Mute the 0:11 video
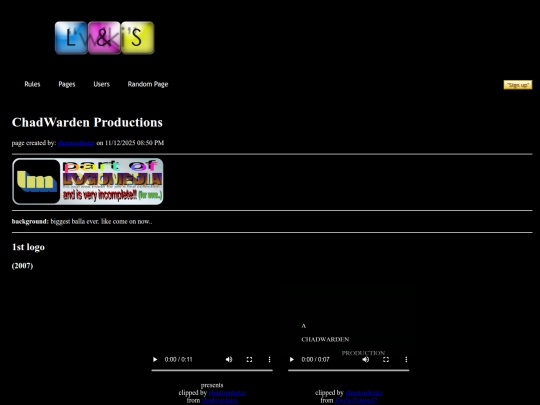Screen dimensions: 540x405 229,360
